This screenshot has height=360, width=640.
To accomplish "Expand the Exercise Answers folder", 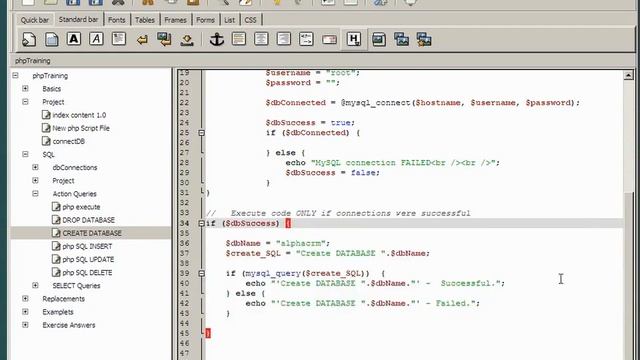I will [25, 325].
